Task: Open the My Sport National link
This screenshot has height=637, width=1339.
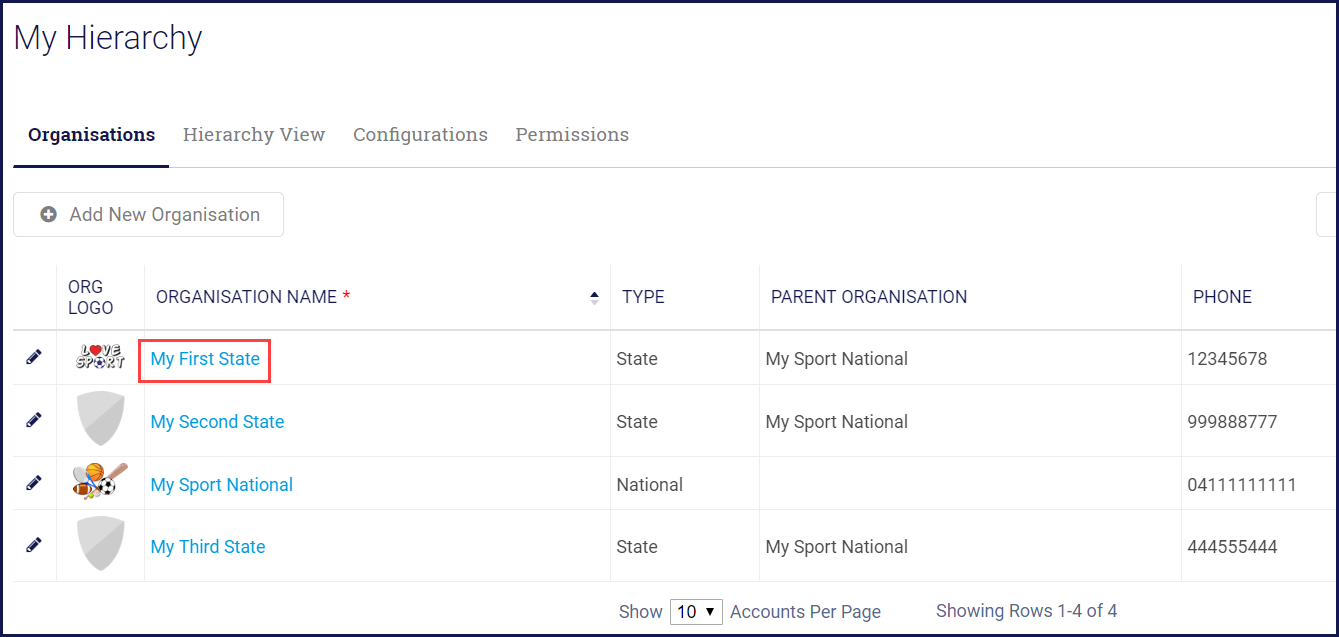Action: pyautogui.click(x=221, y=485)
